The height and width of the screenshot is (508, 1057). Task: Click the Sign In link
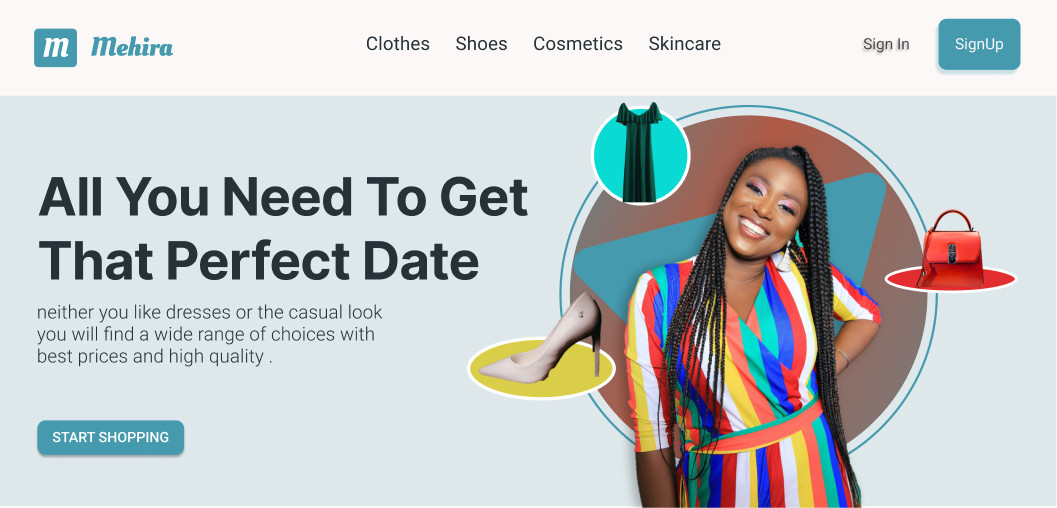pyautogui.click(x=886, y=44)
